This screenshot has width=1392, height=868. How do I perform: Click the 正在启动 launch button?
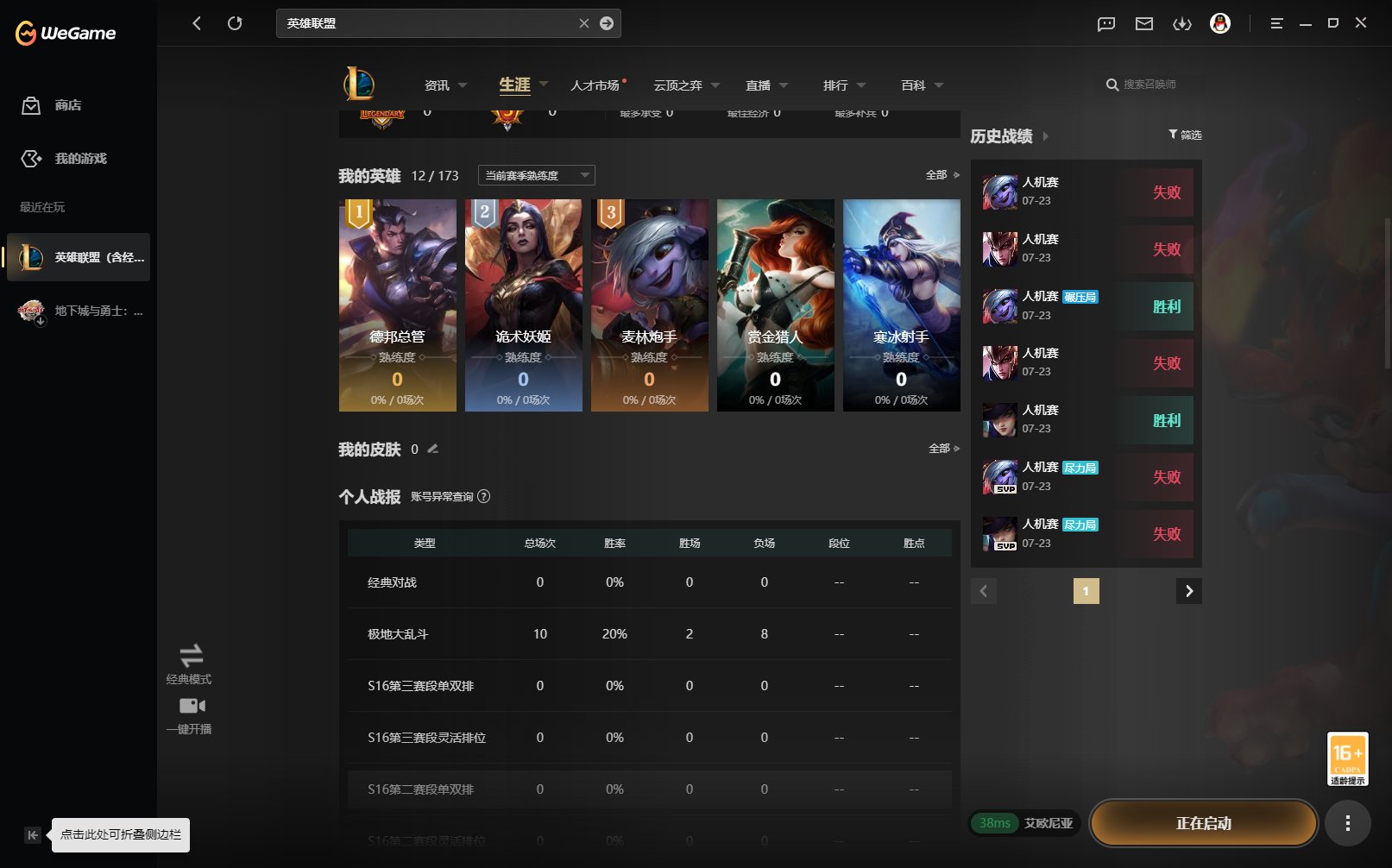click(x=1204, y=823)
